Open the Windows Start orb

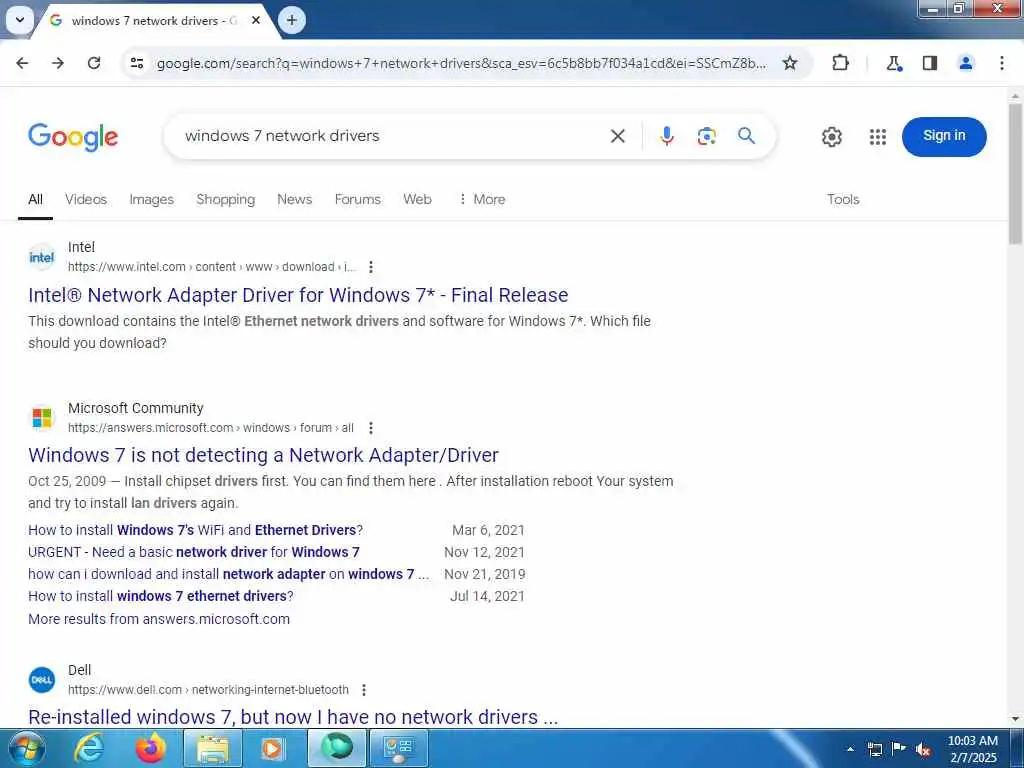click(x=25, y=748)
